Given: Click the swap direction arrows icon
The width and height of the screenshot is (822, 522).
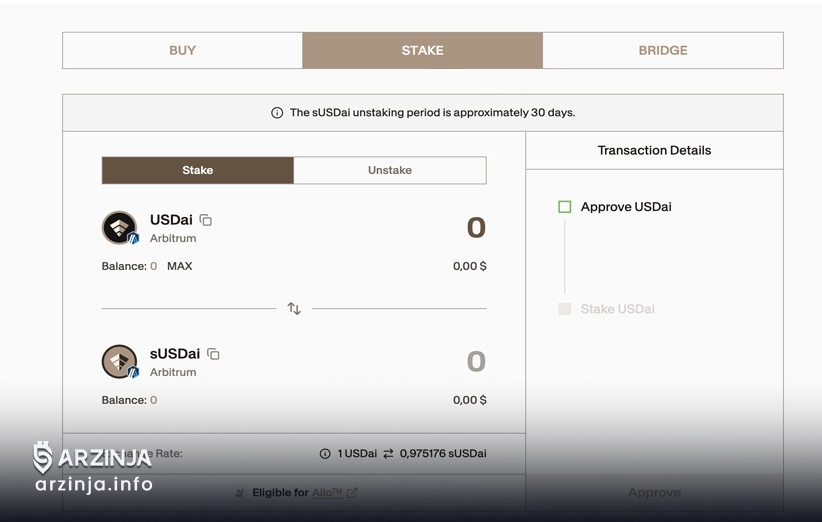Looking at the screenshot, I should pos(294,309).
